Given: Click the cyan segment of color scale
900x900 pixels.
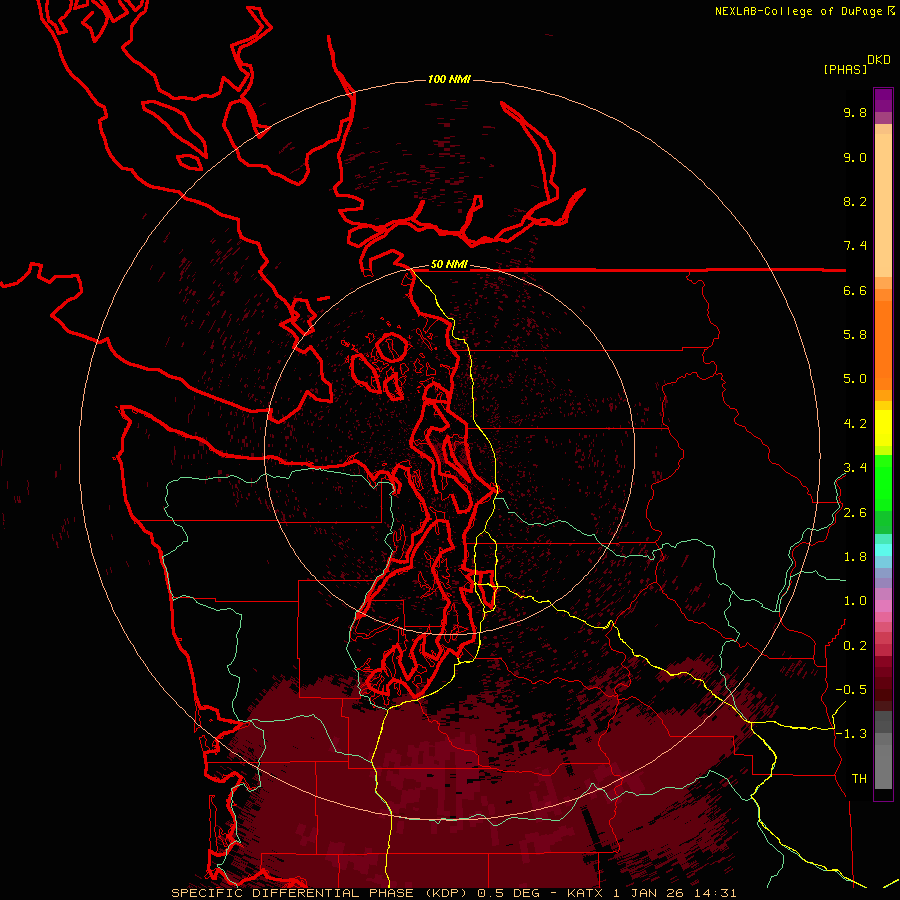Looking at the screenshot, I should tap(883, 550).
